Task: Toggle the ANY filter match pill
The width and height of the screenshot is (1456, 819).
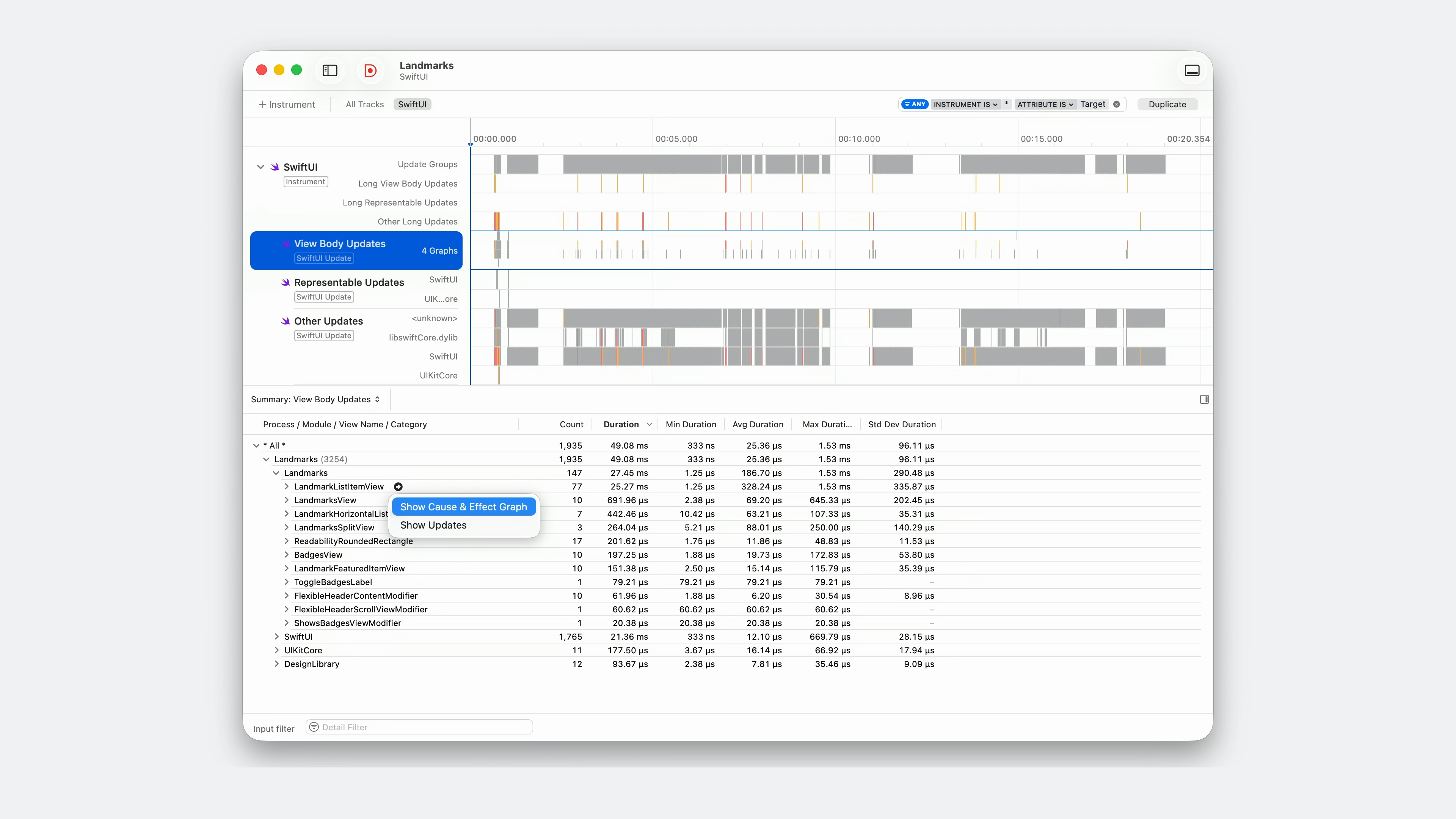Action: (915, 105)
